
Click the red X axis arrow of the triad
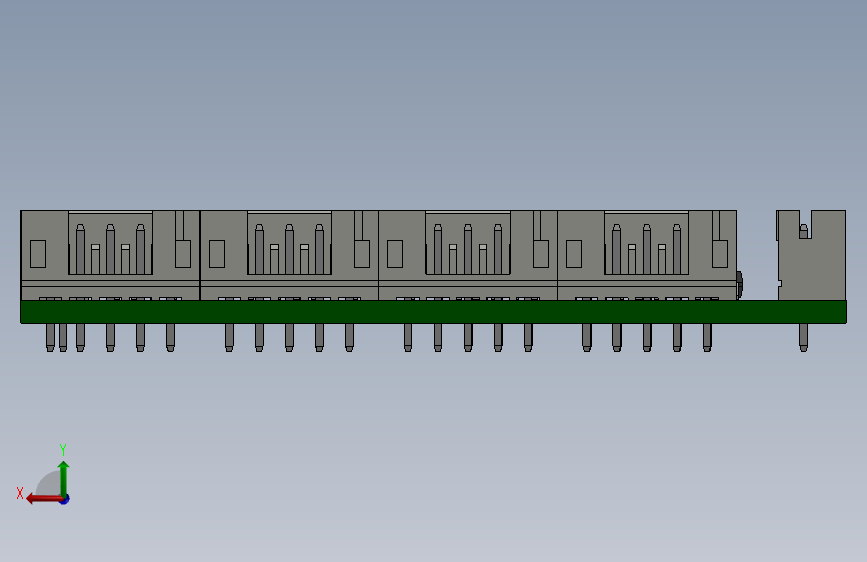(x=44, y=499)
